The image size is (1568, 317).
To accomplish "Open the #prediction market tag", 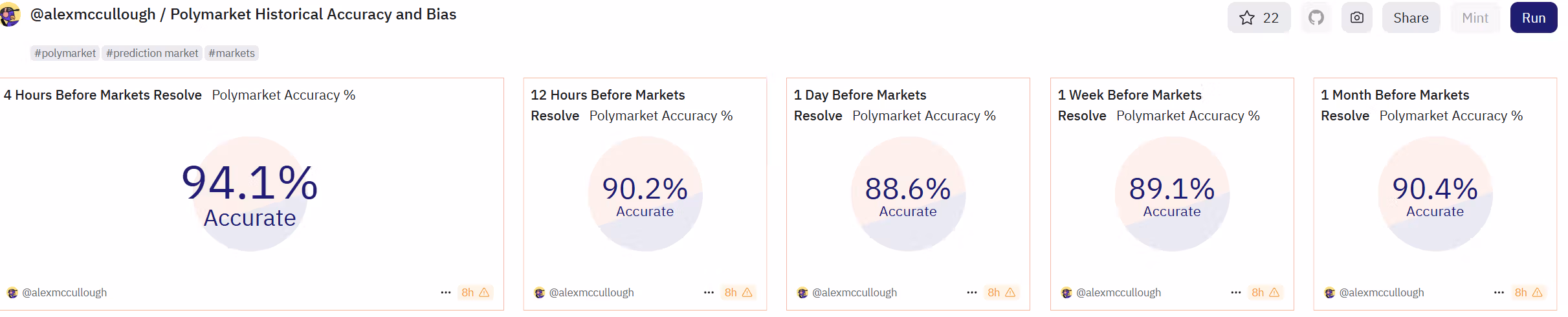I will click(x=152, y=53).
